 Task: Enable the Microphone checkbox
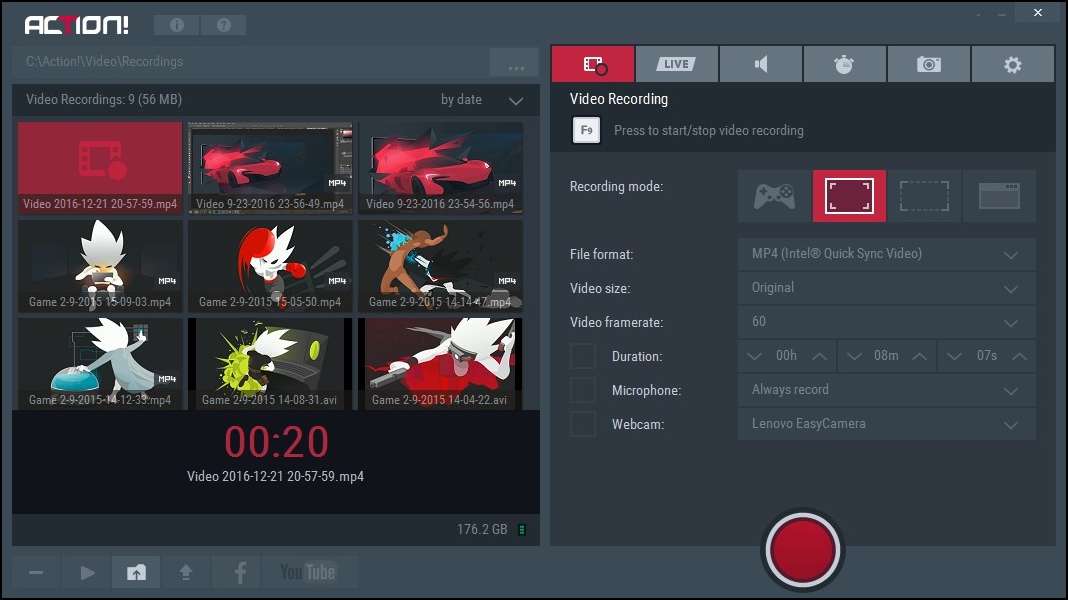(582, 390)
